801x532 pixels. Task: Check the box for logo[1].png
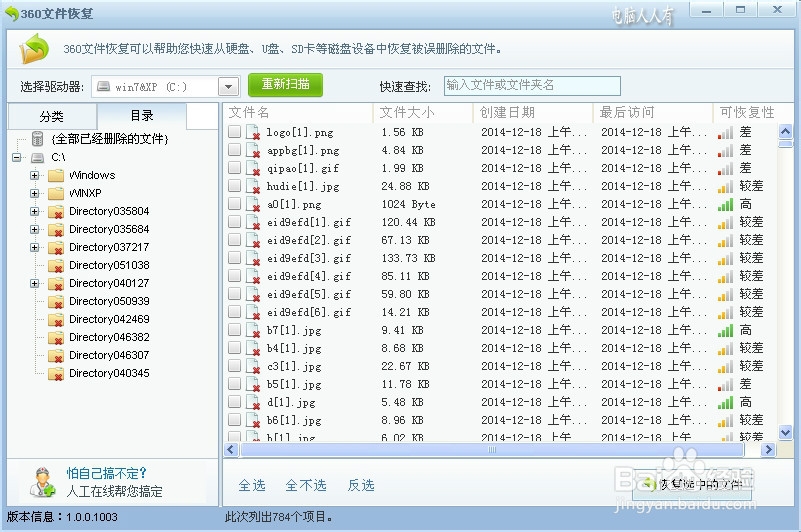click(x=234, y=132)
